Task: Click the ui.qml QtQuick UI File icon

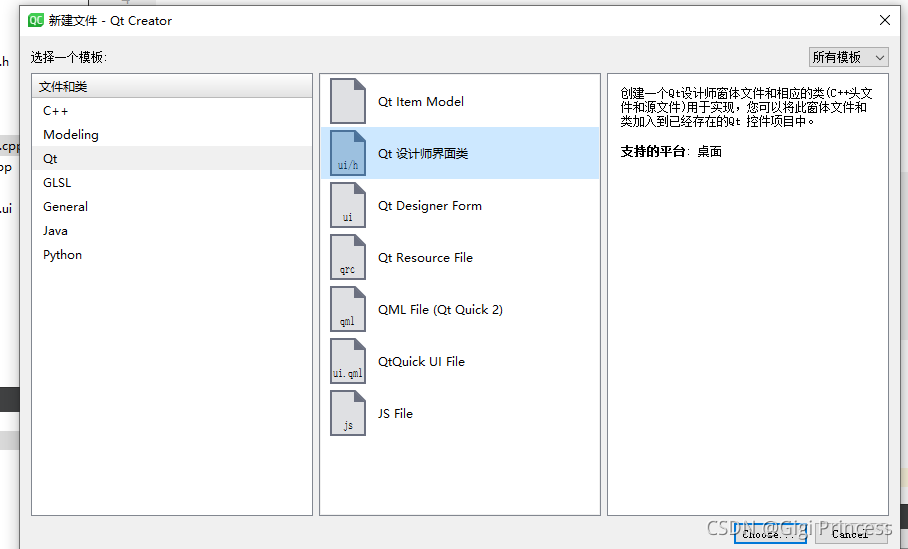Action: [x=348, y=361]
